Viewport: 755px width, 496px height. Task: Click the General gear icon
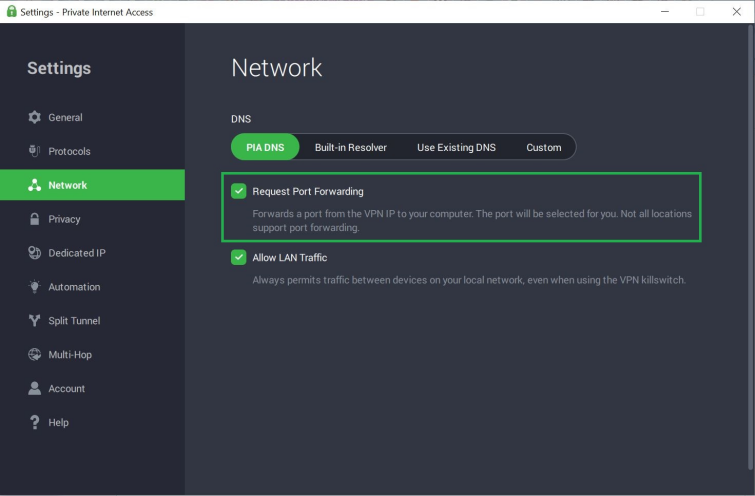click(x=34, y=118)
